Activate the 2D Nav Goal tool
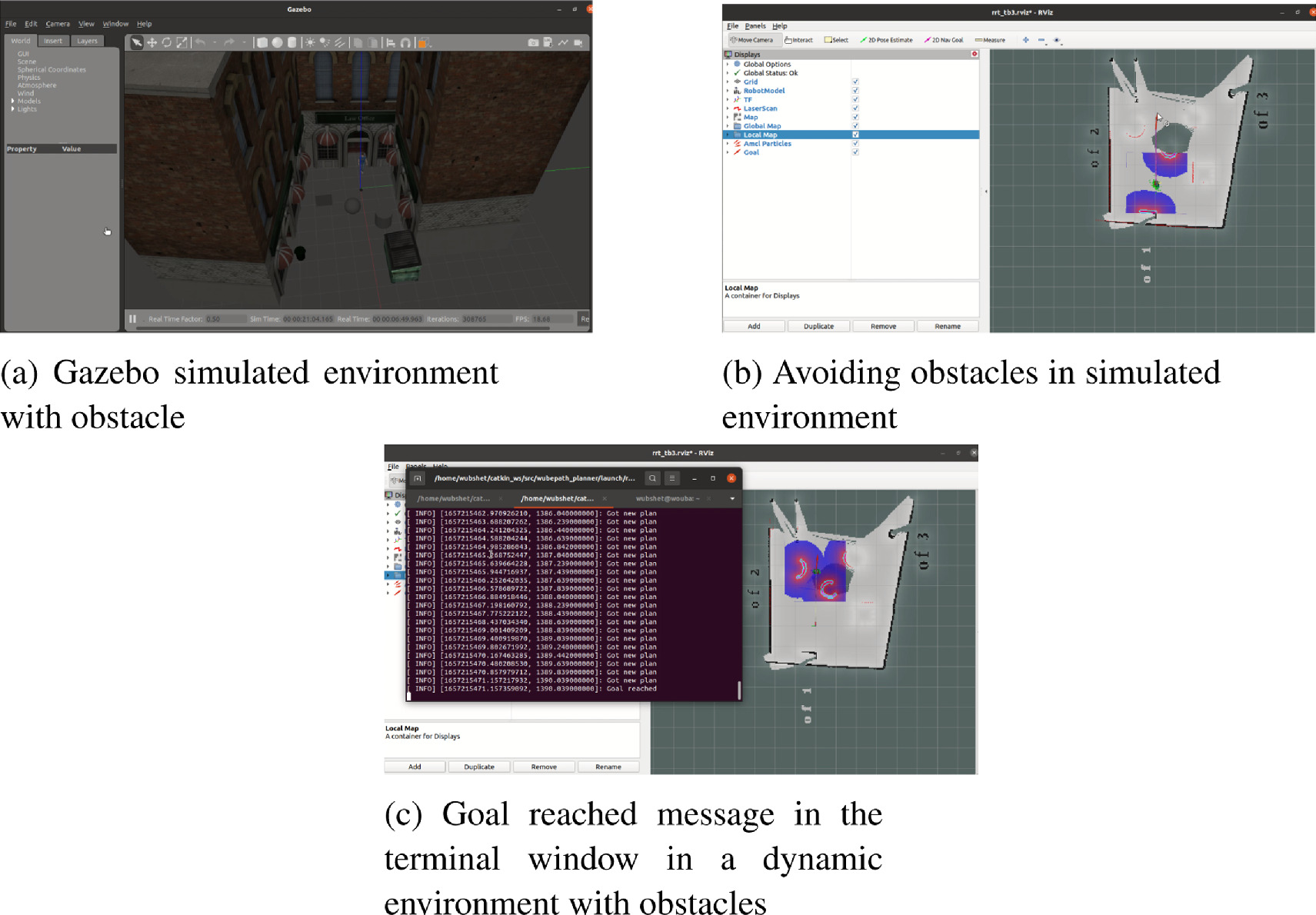1316x915 pixels. [948, 40]
